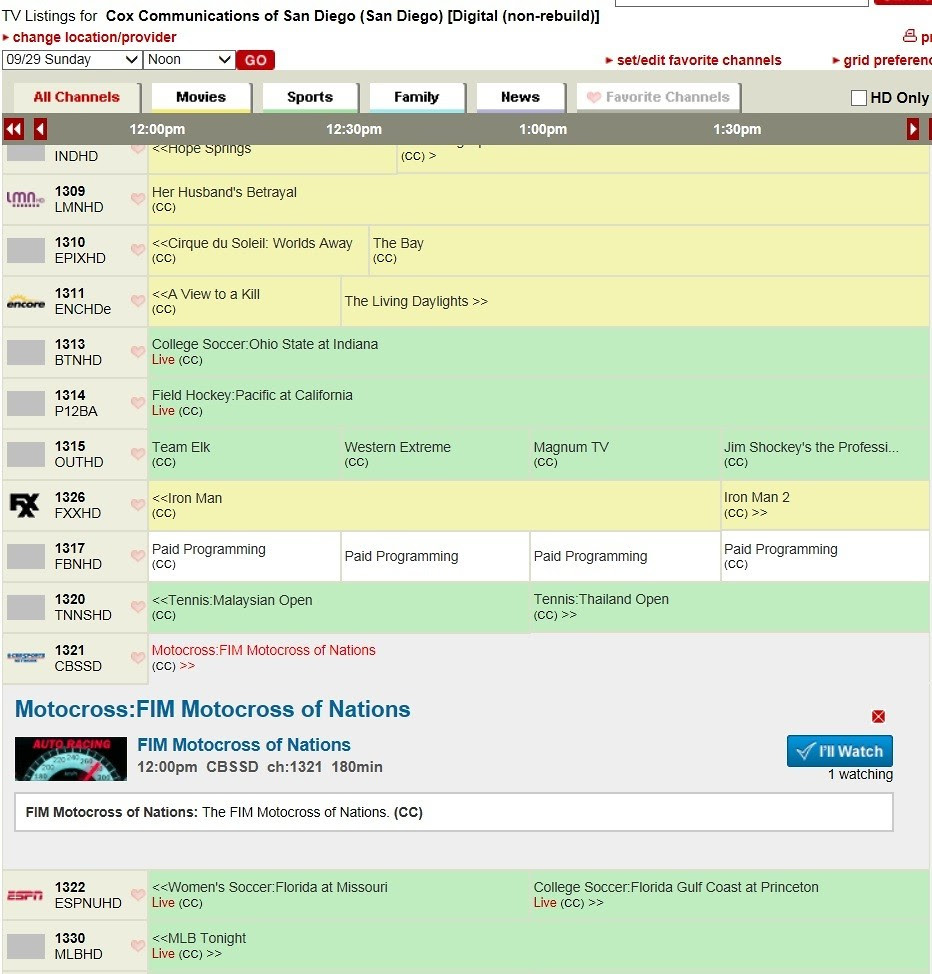Click TNNSHD placeholder logo for channel 1320

coord(25,607)
